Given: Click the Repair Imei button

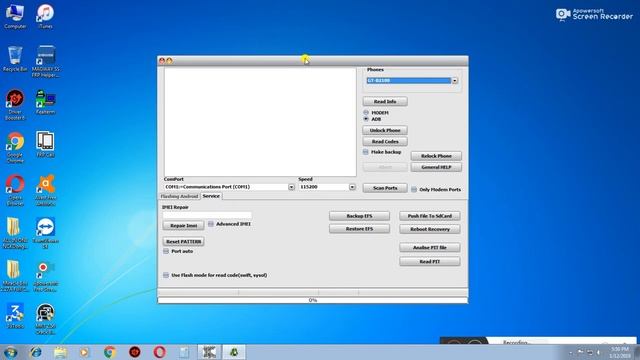Looking at the screenshot, I should point(184,225).
